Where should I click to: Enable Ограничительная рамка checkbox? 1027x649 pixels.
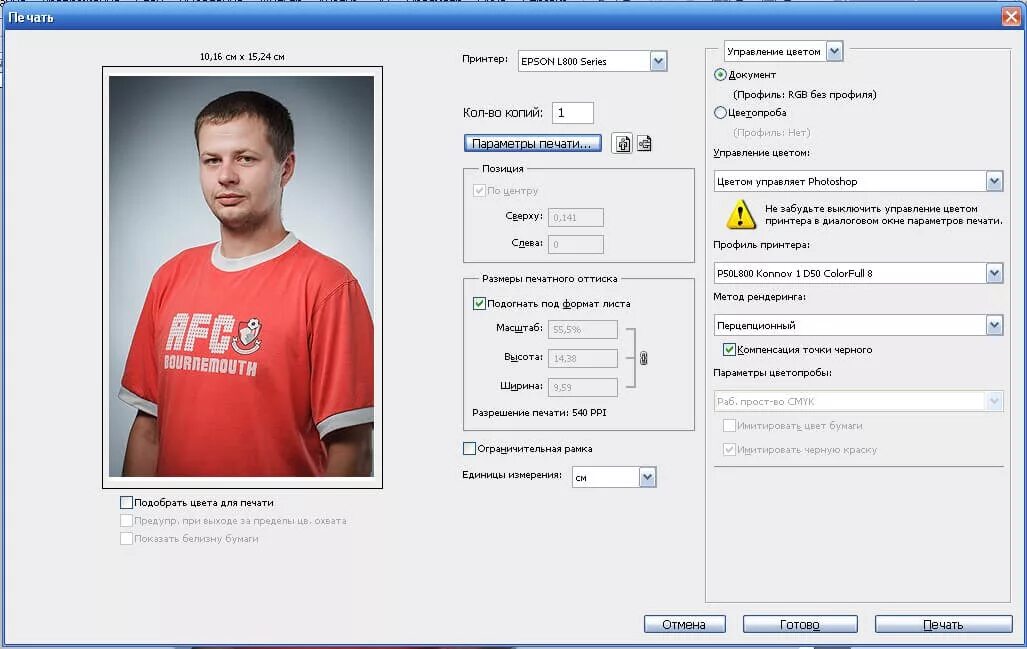point(469,449)
